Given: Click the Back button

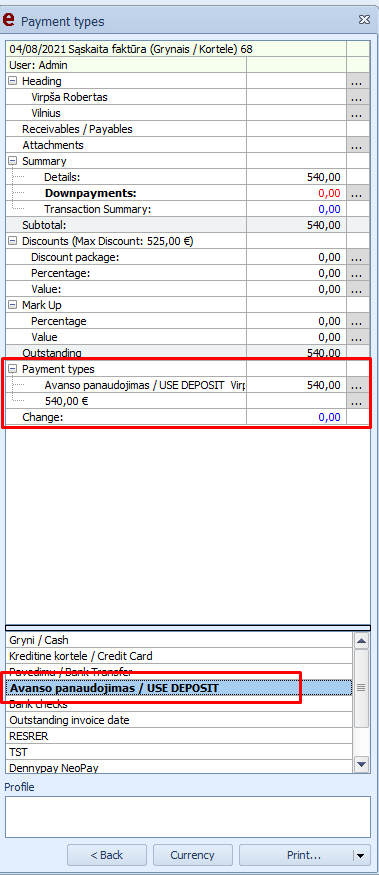Looking at the screenshot, I should (x=107, y=855).
